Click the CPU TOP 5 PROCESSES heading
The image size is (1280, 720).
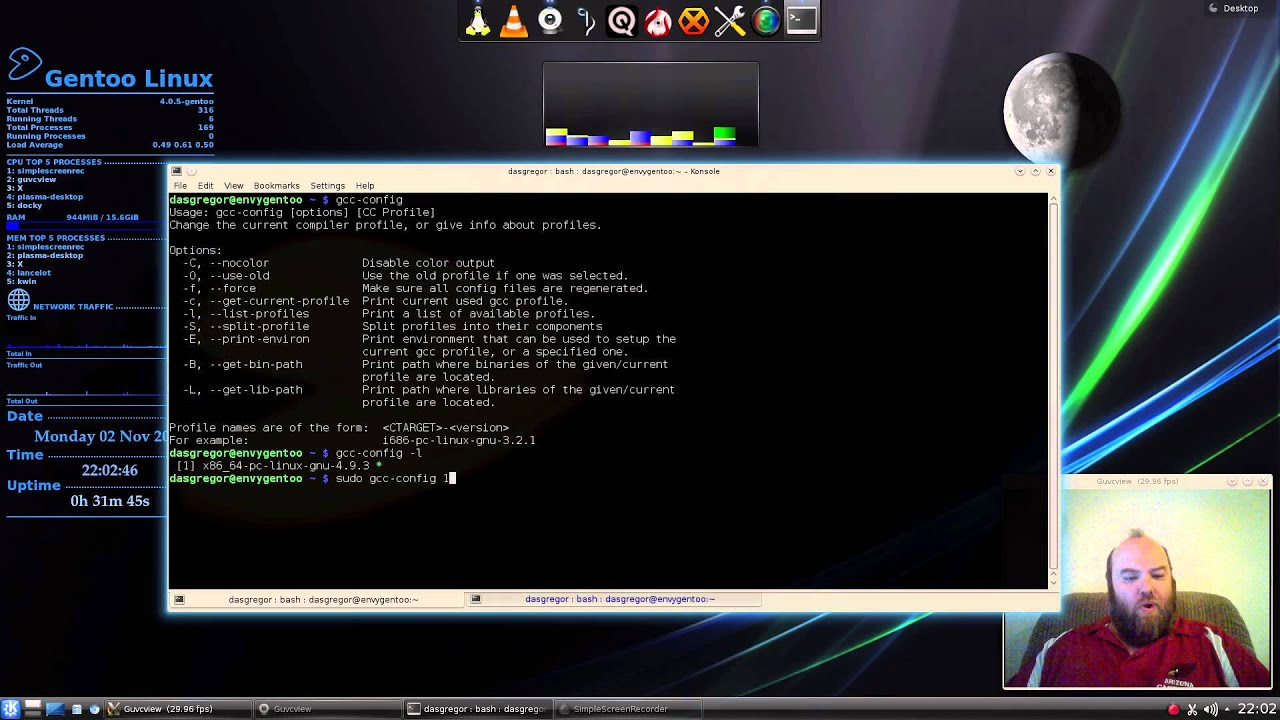click(x=54, y=162)
